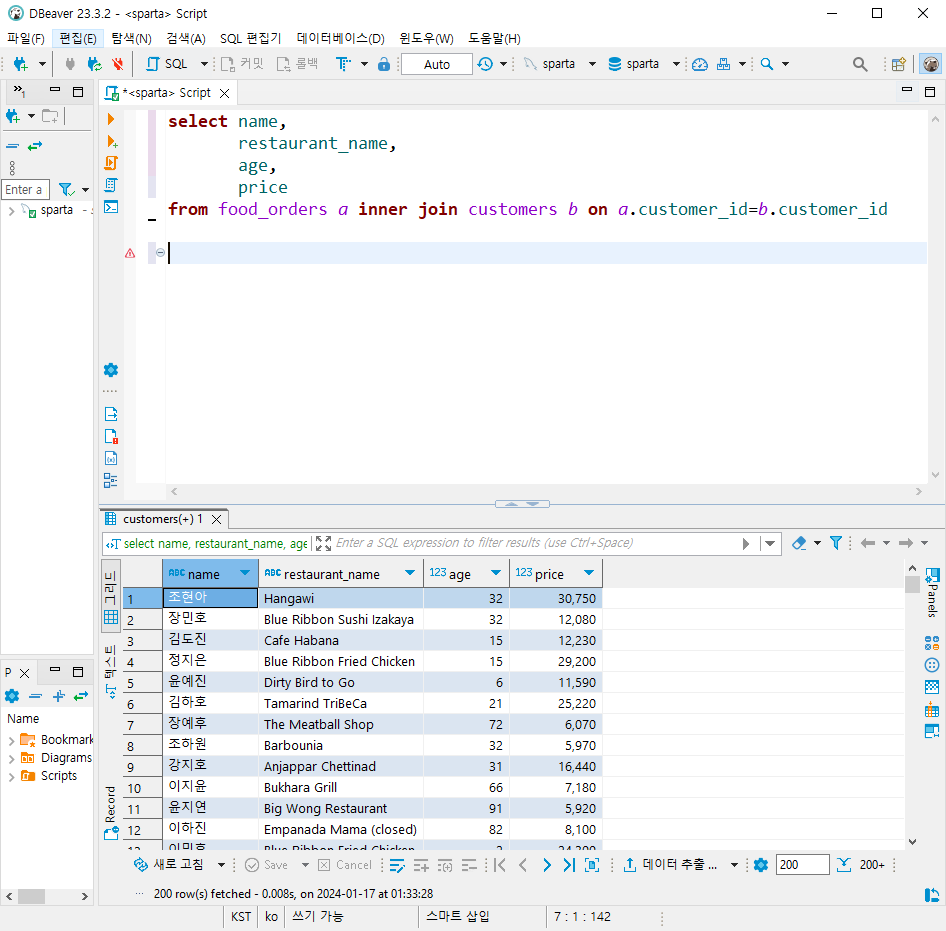Click the main toolbar search magnifier

click(860, 64)
